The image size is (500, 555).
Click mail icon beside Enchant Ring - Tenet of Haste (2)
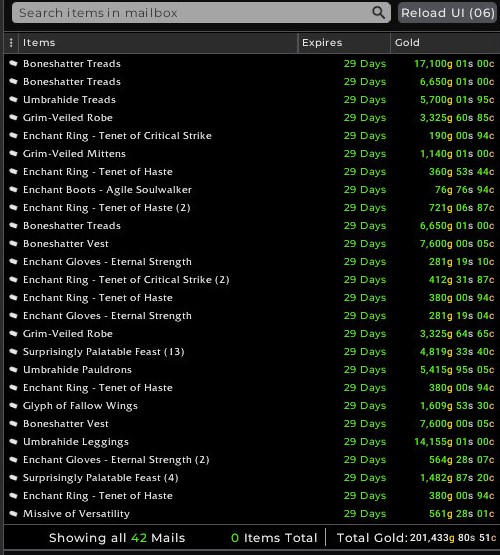click(x=13, y=207)
